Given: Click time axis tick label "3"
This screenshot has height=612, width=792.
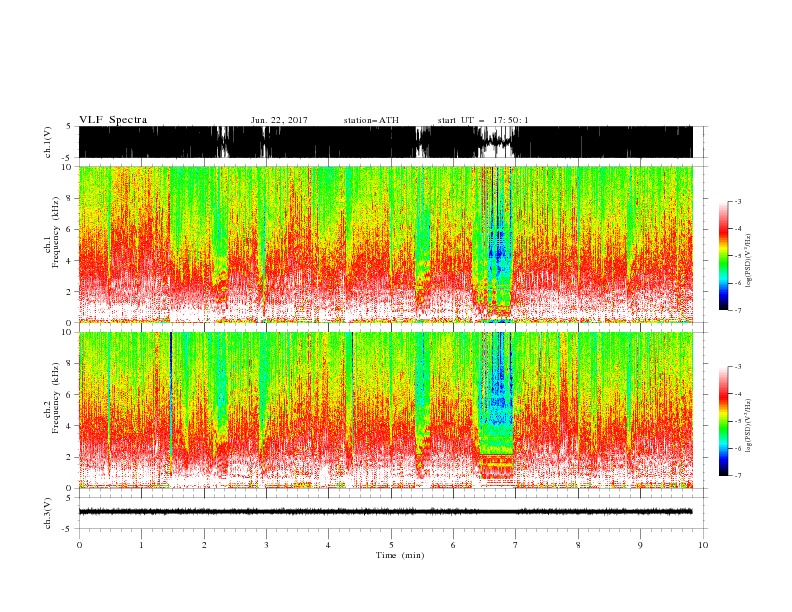Looking at the screenshot, I should click(x=266, y=545).
